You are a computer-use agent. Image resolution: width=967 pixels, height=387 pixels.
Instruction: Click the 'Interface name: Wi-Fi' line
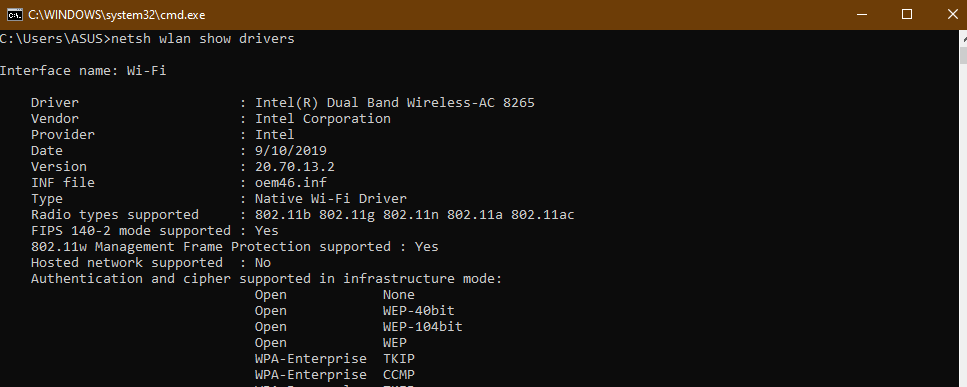pyautogui.click(x=83, y=71)
